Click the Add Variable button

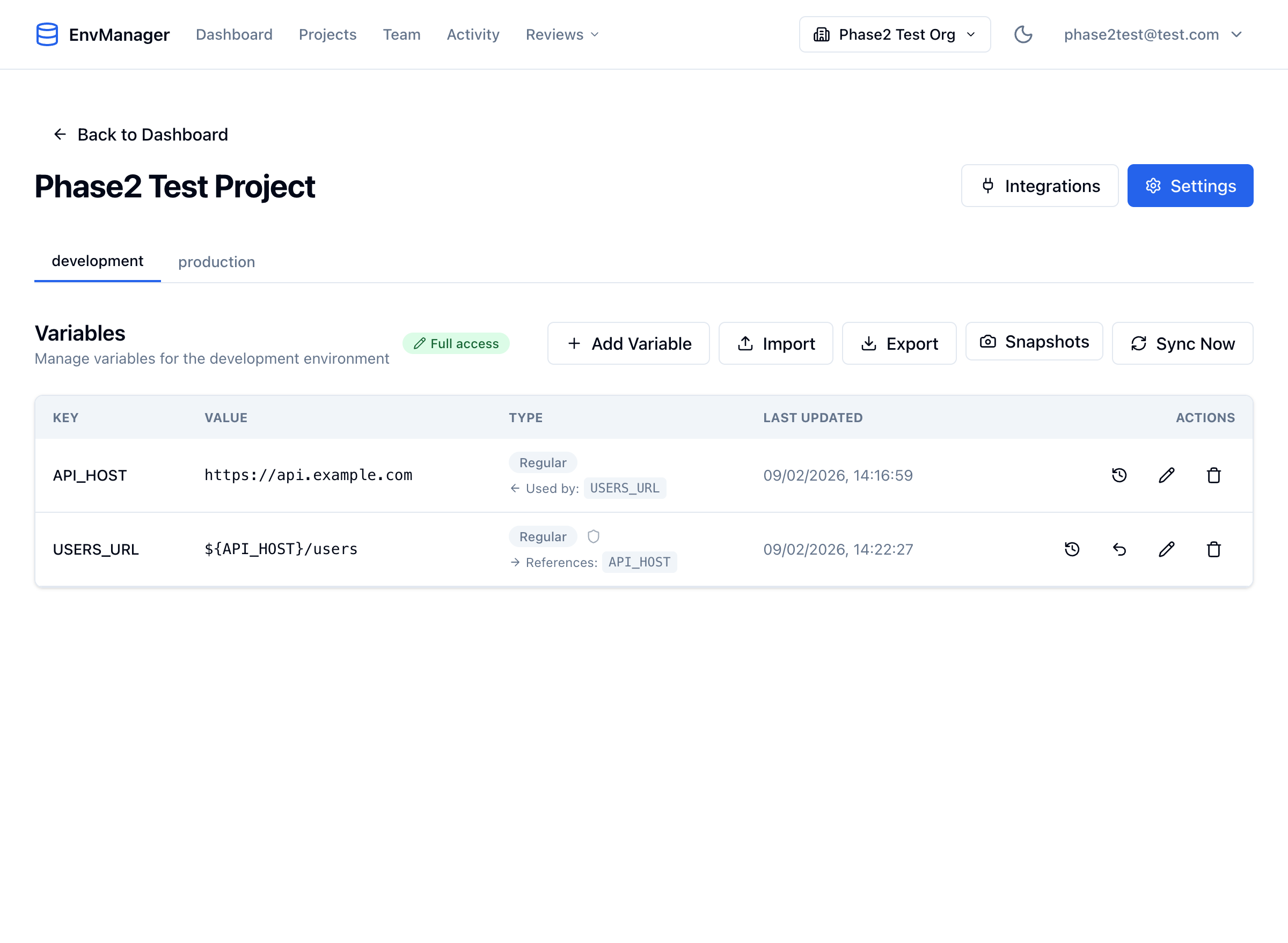click(628, 344)
